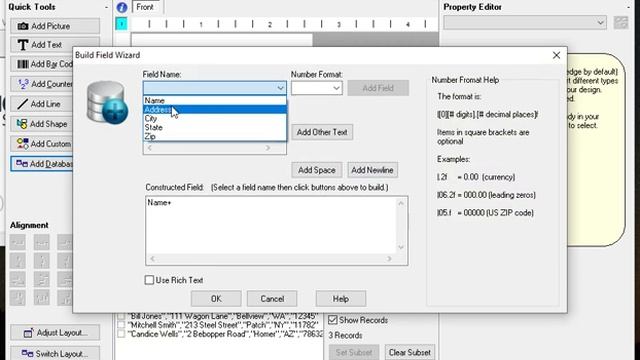
Task: Click inside the Constructed Field text box
Action: coord(271,226)
